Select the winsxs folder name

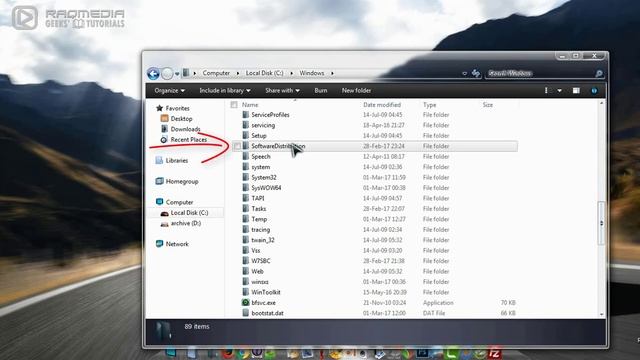click(x=260, y=282)
